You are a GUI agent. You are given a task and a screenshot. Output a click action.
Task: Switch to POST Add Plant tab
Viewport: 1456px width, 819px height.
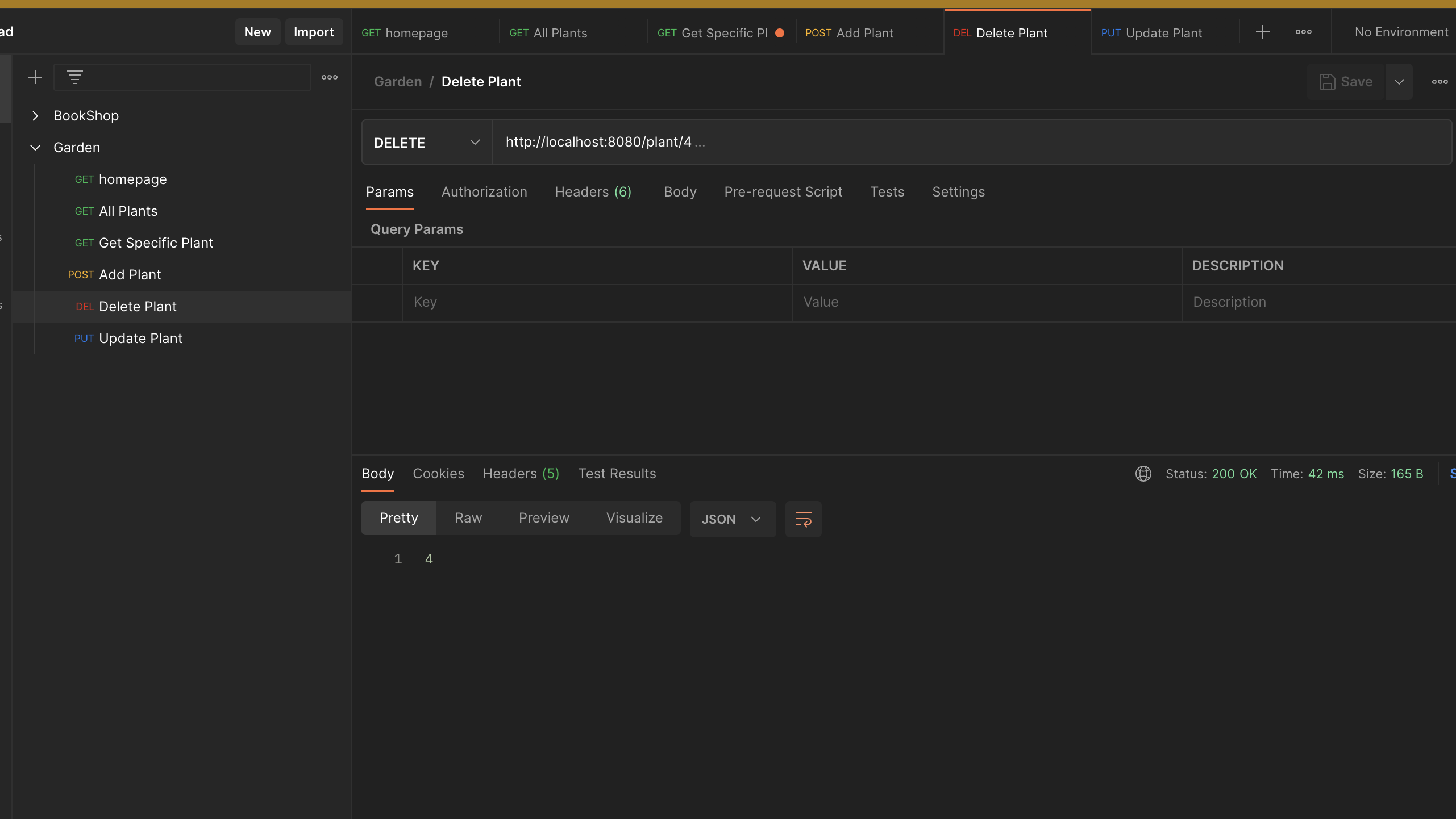869,33
